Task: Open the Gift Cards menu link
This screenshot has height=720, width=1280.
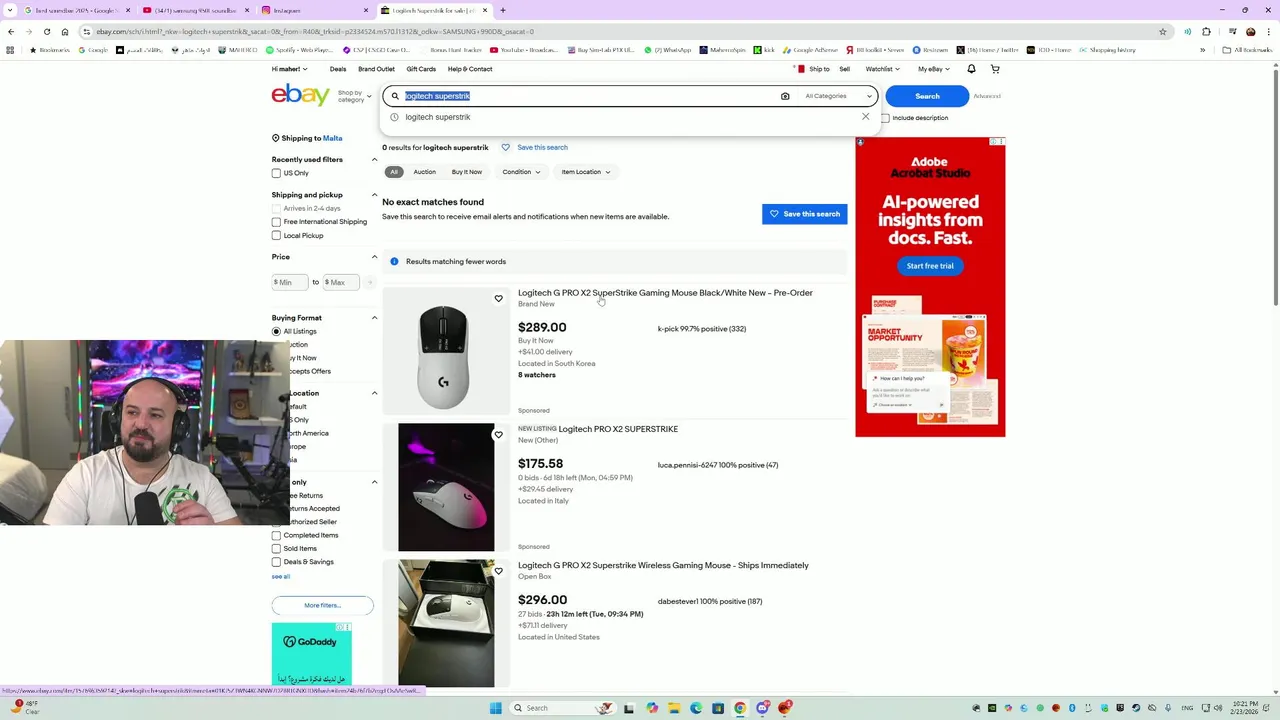Action: (x=421, y=69)
